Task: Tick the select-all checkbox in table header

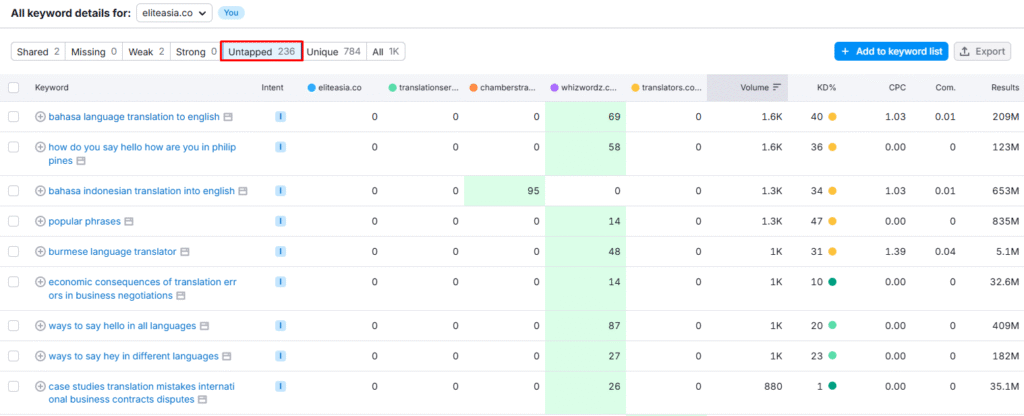Action: pyautogui.click(x=14, y=88)
